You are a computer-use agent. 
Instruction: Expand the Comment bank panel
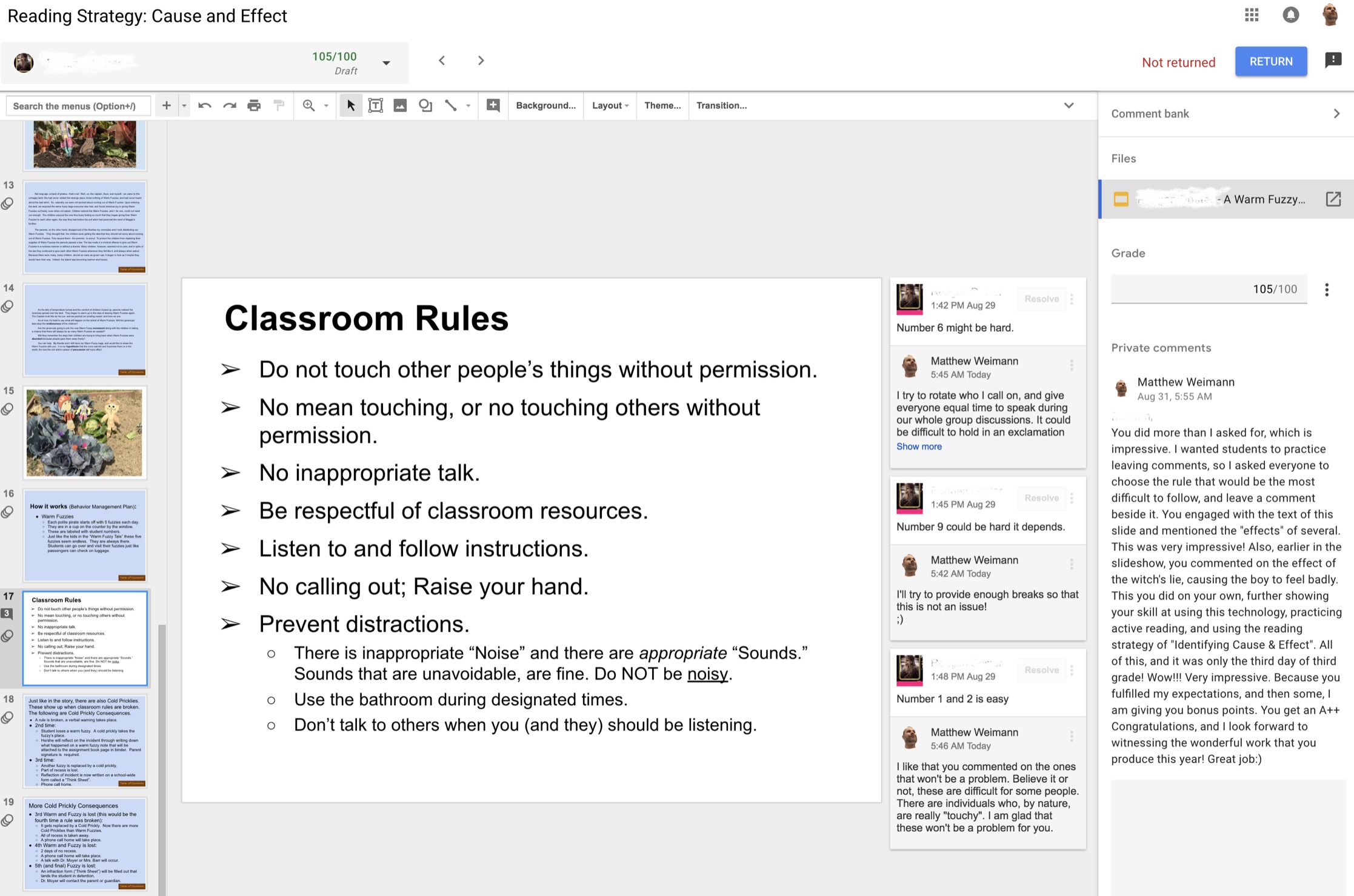point(1336,114)
